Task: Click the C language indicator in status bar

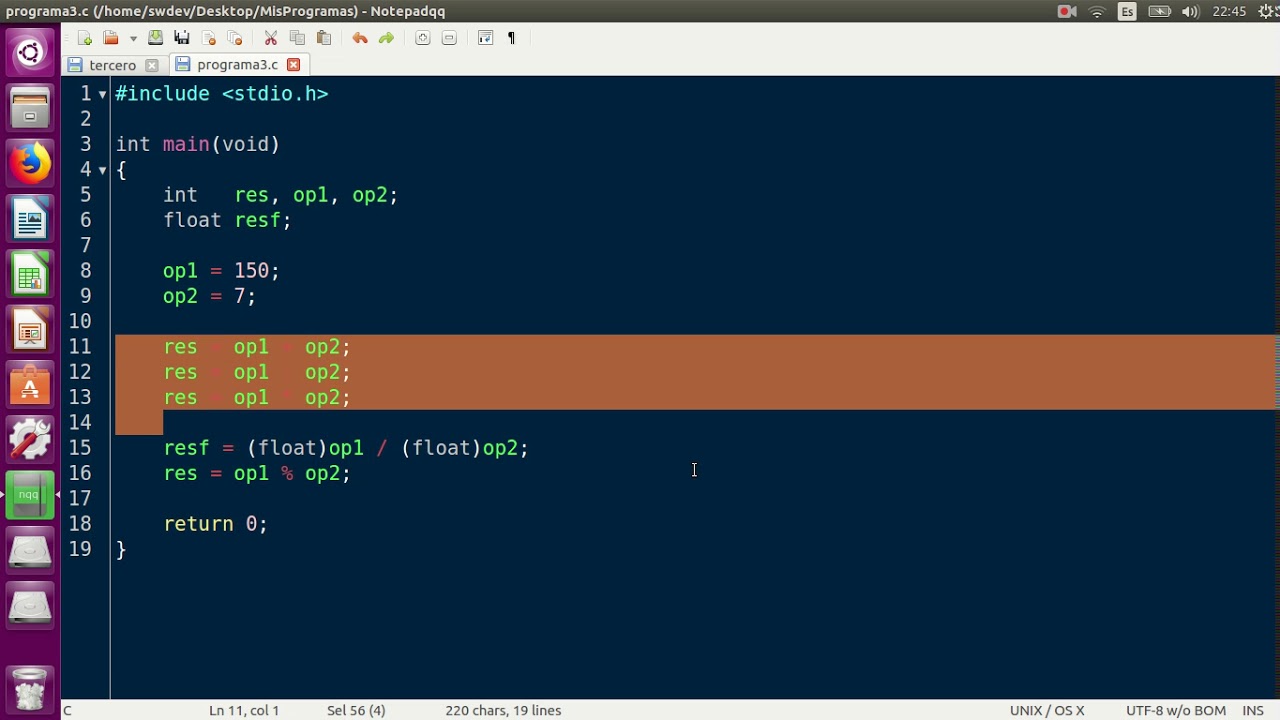Action: 67,711
